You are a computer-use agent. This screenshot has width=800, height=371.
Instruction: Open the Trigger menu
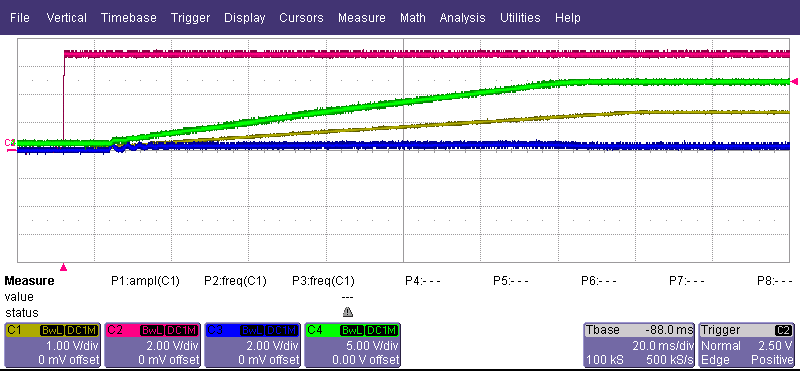pos(190,18)
